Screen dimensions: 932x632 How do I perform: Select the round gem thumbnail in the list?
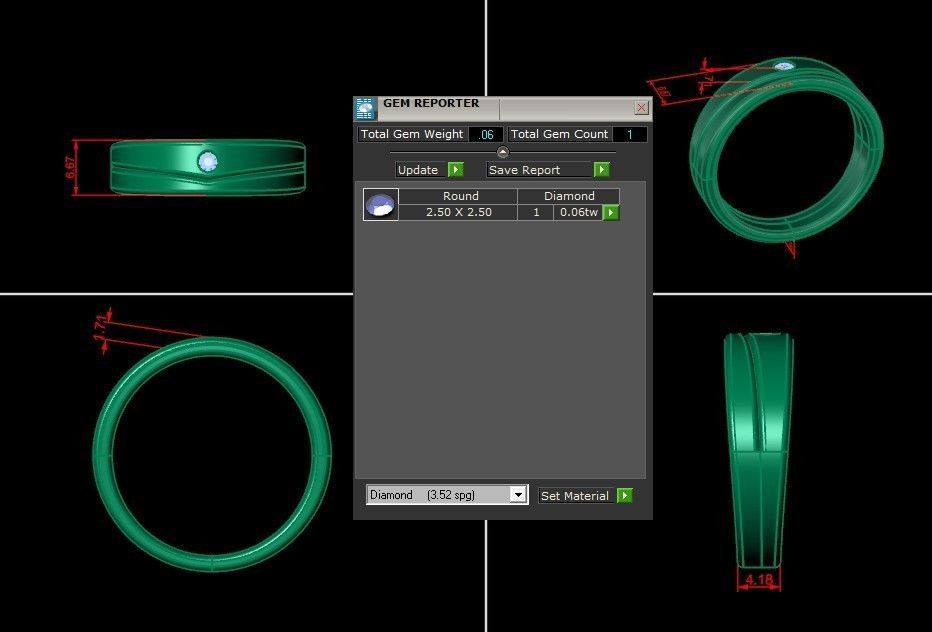tap(380, 205)
